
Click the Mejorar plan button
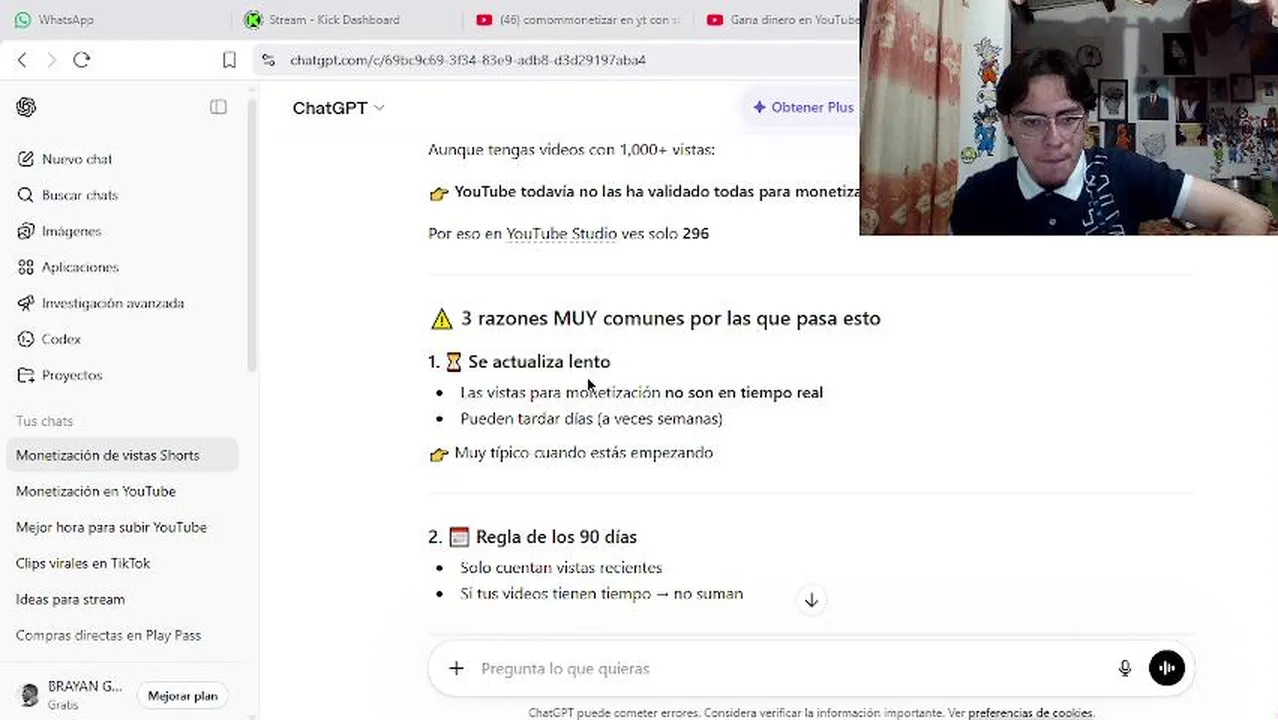click(x=183, y=696)
